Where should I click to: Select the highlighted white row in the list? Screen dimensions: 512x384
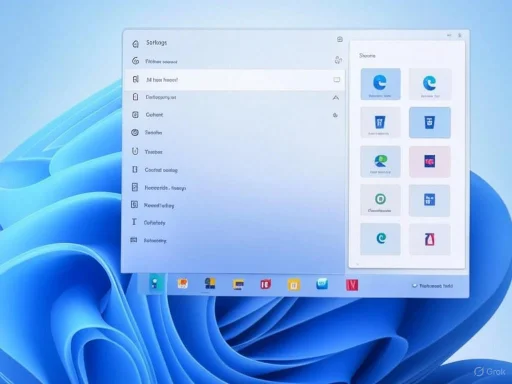(235, 80)
